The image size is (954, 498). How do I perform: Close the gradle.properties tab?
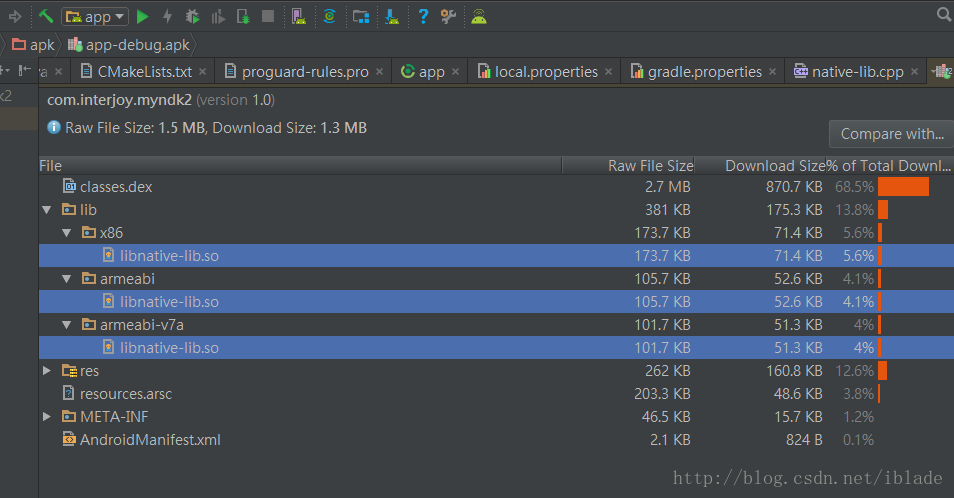click(x=774, y=72)
